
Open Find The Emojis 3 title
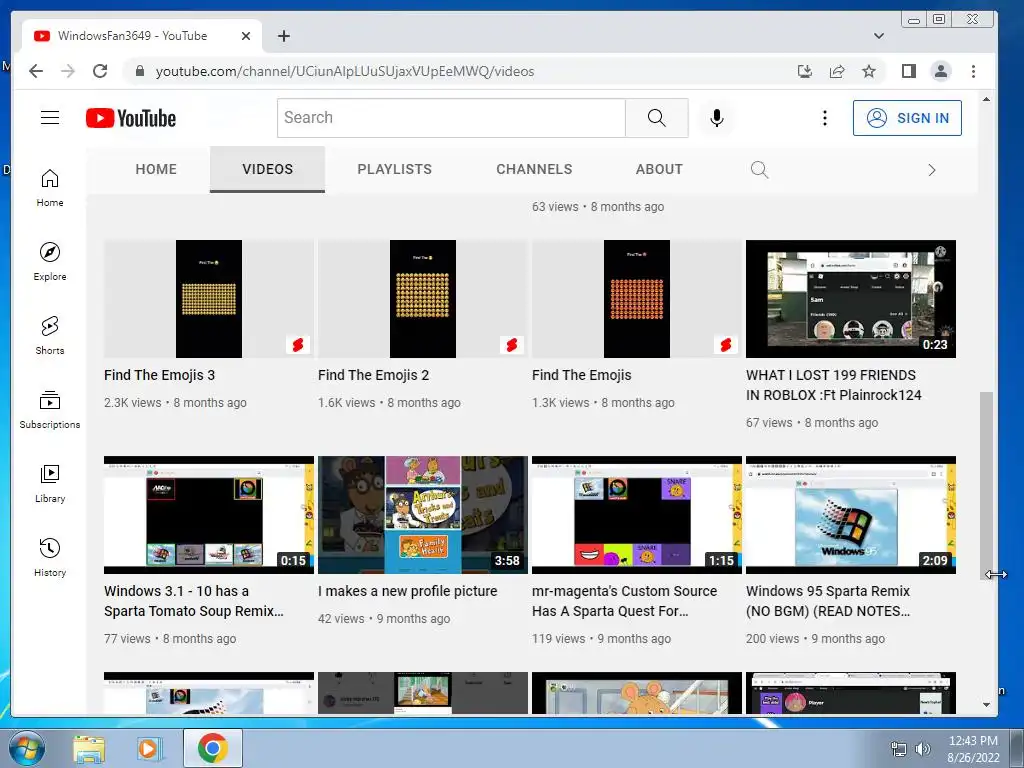[x=159, y=375]
